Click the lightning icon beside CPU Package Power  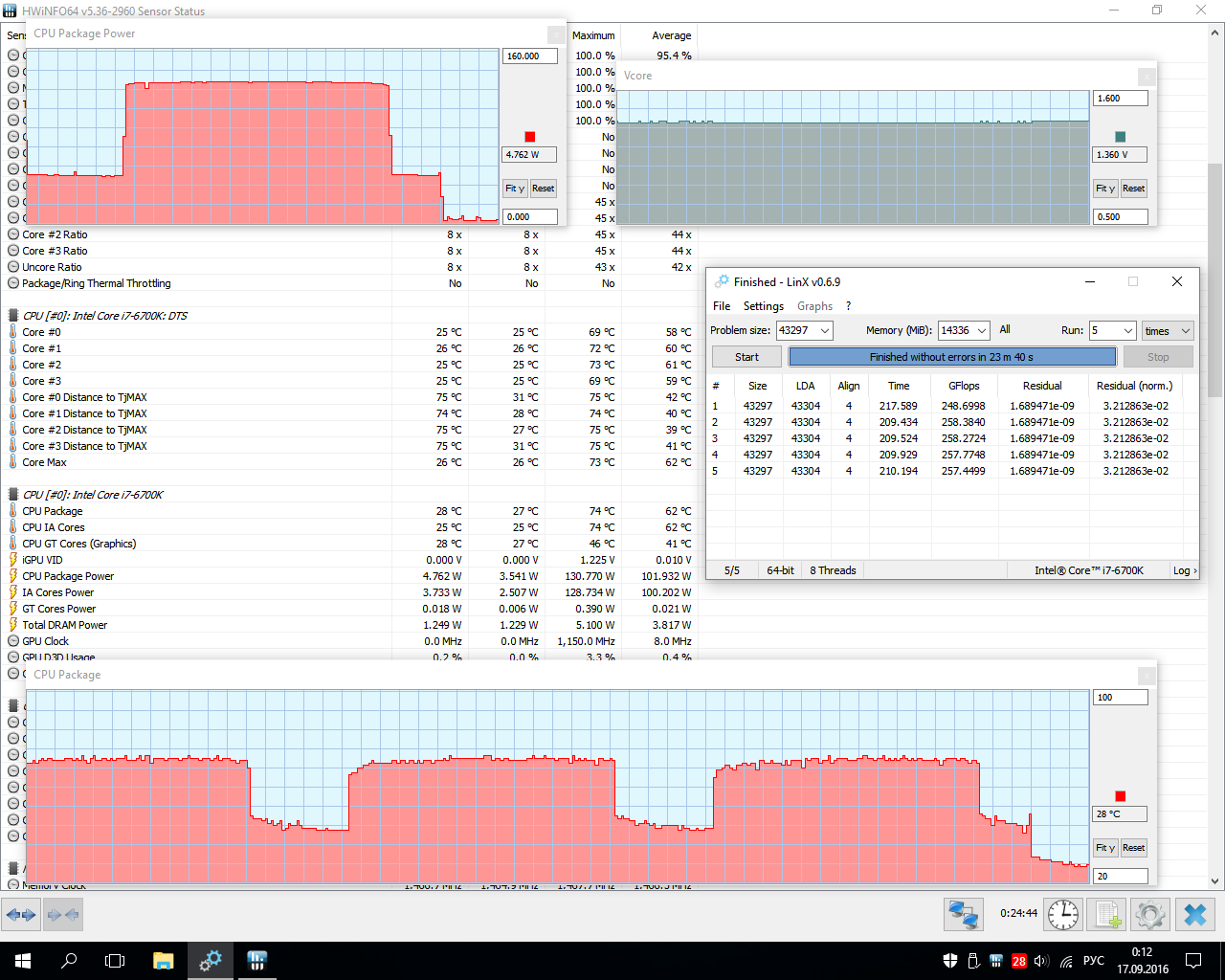13,576
